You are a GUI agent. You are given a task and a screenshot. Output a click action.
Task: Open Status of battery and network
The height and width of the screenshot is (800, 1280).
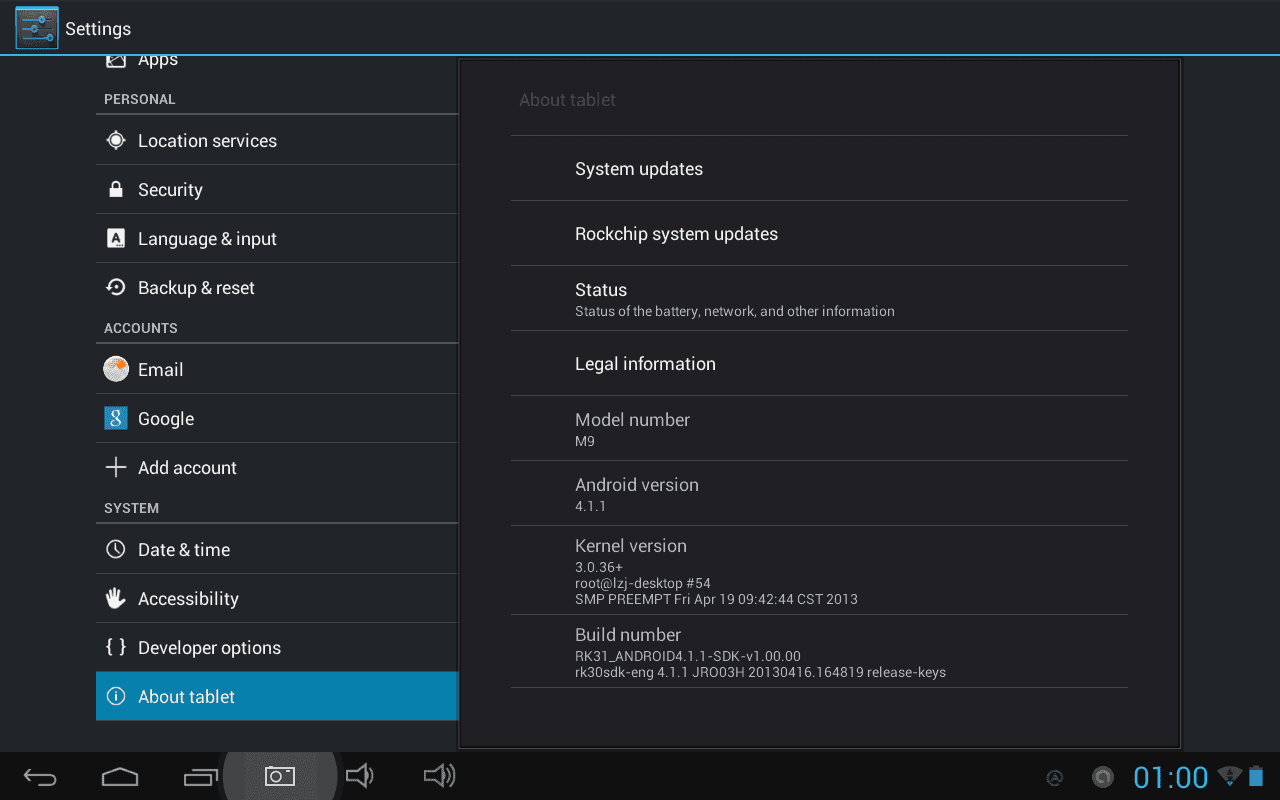(x=819, y=298)
